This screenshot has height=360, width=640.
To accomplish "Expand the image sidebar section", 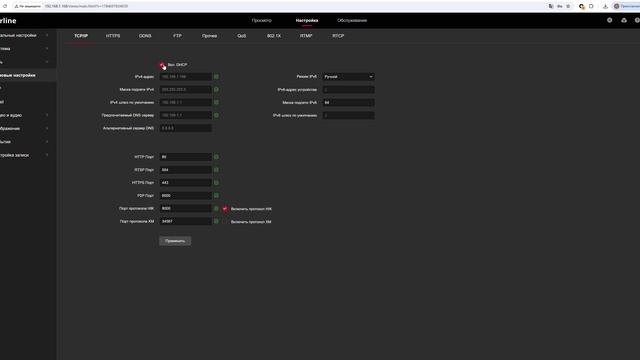I will 47,128.
